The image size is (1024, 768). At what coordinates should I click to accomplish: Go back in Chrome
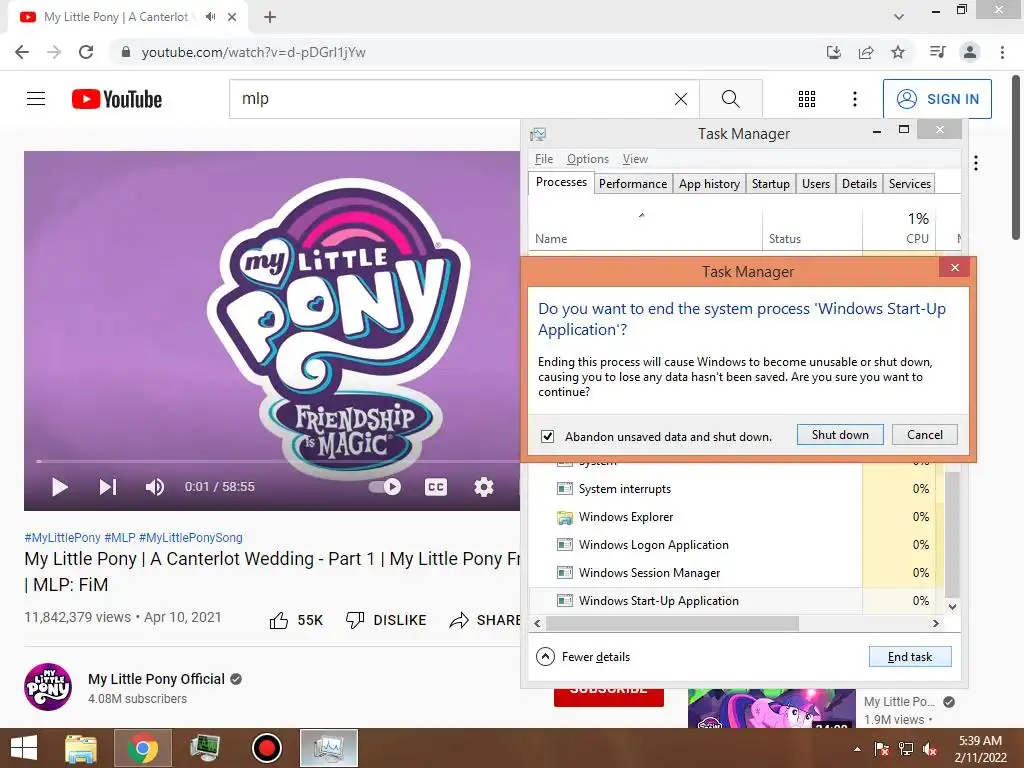coord(22,52)
